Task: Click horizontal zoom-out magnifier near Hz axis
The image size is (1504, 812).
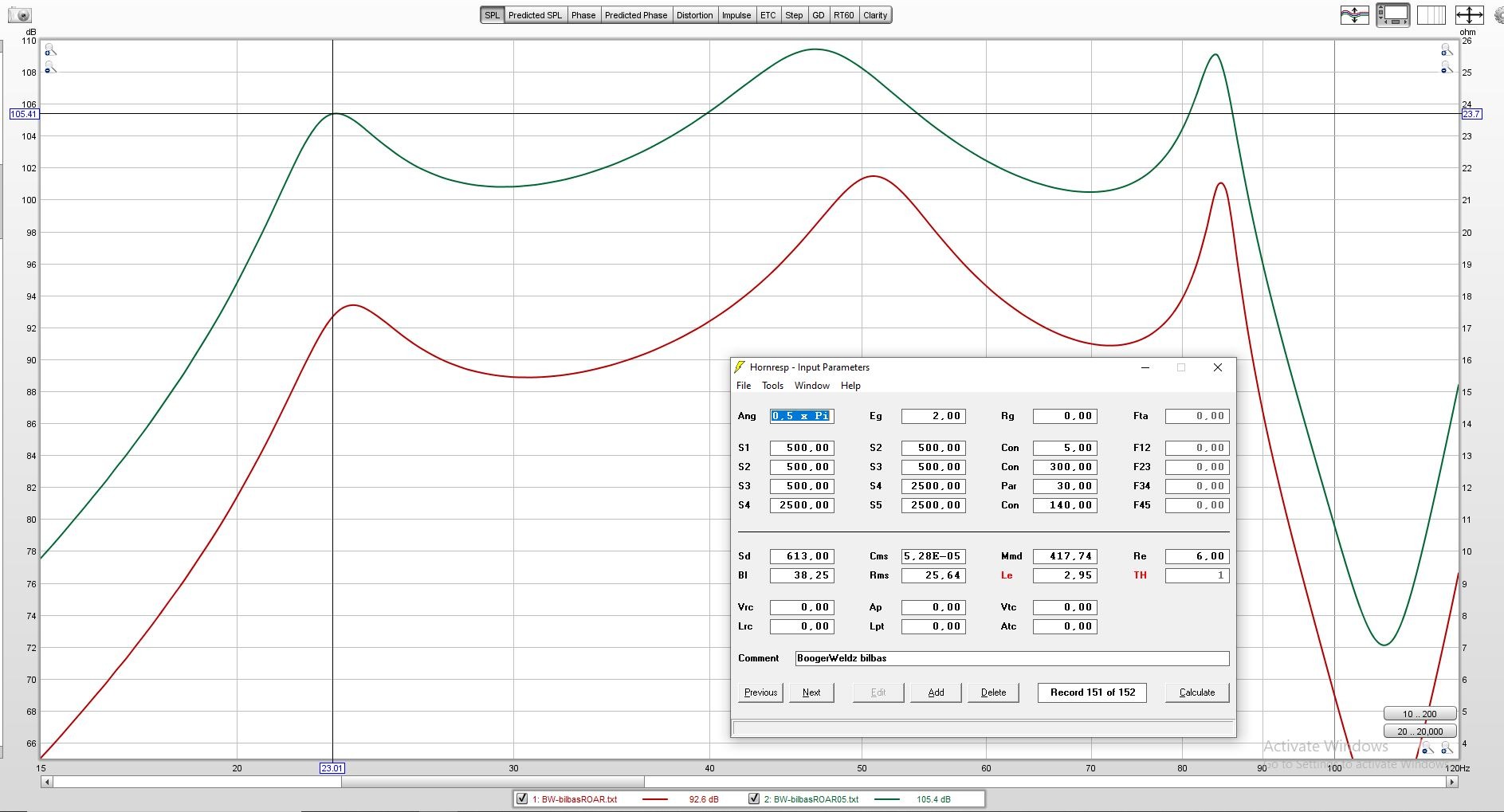Action: pyautogui.click(x=1427, y=747)
